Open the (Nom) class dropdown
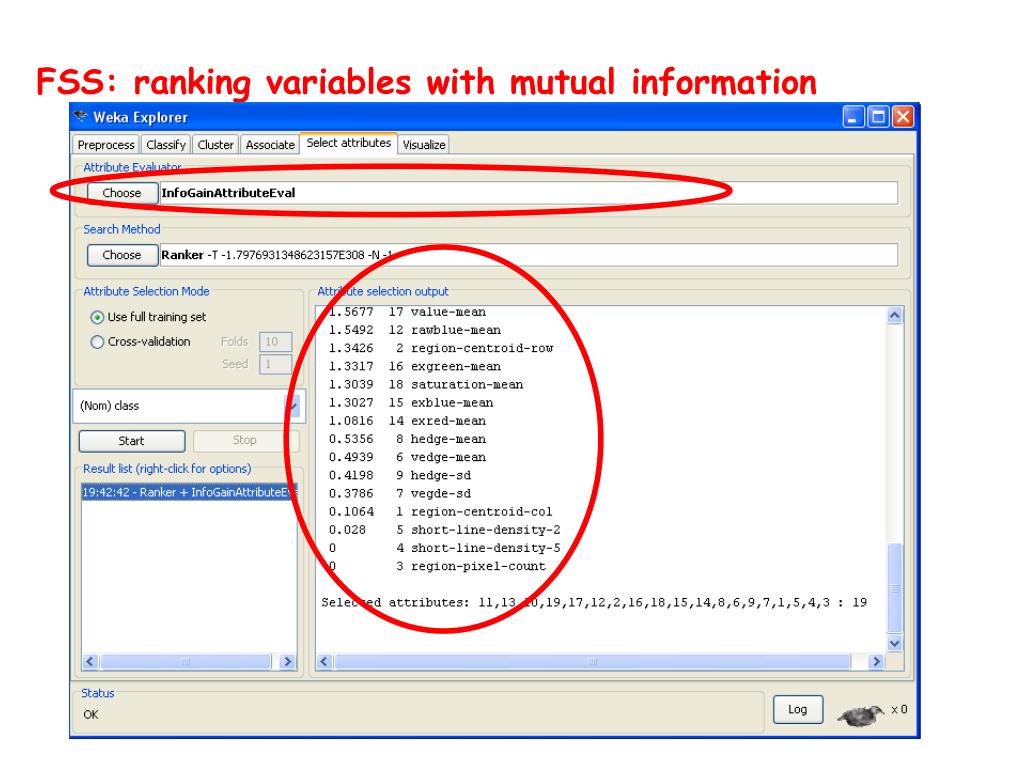This screenshot has width=1024, height=768. [187, 406]
